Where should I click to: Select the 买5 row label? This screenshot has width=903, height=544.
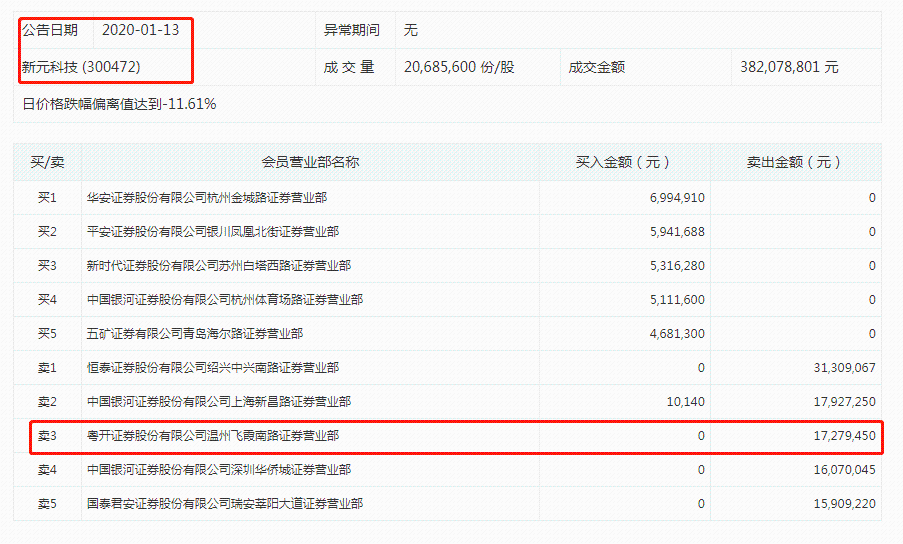(x=47, y=333)
